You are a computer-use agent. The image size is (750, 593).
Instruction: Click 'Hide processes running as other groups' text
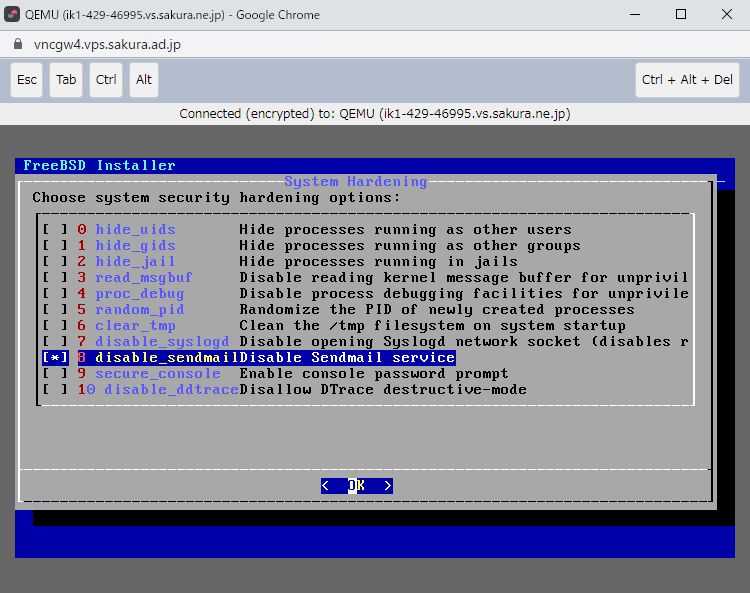pos(410,246)
